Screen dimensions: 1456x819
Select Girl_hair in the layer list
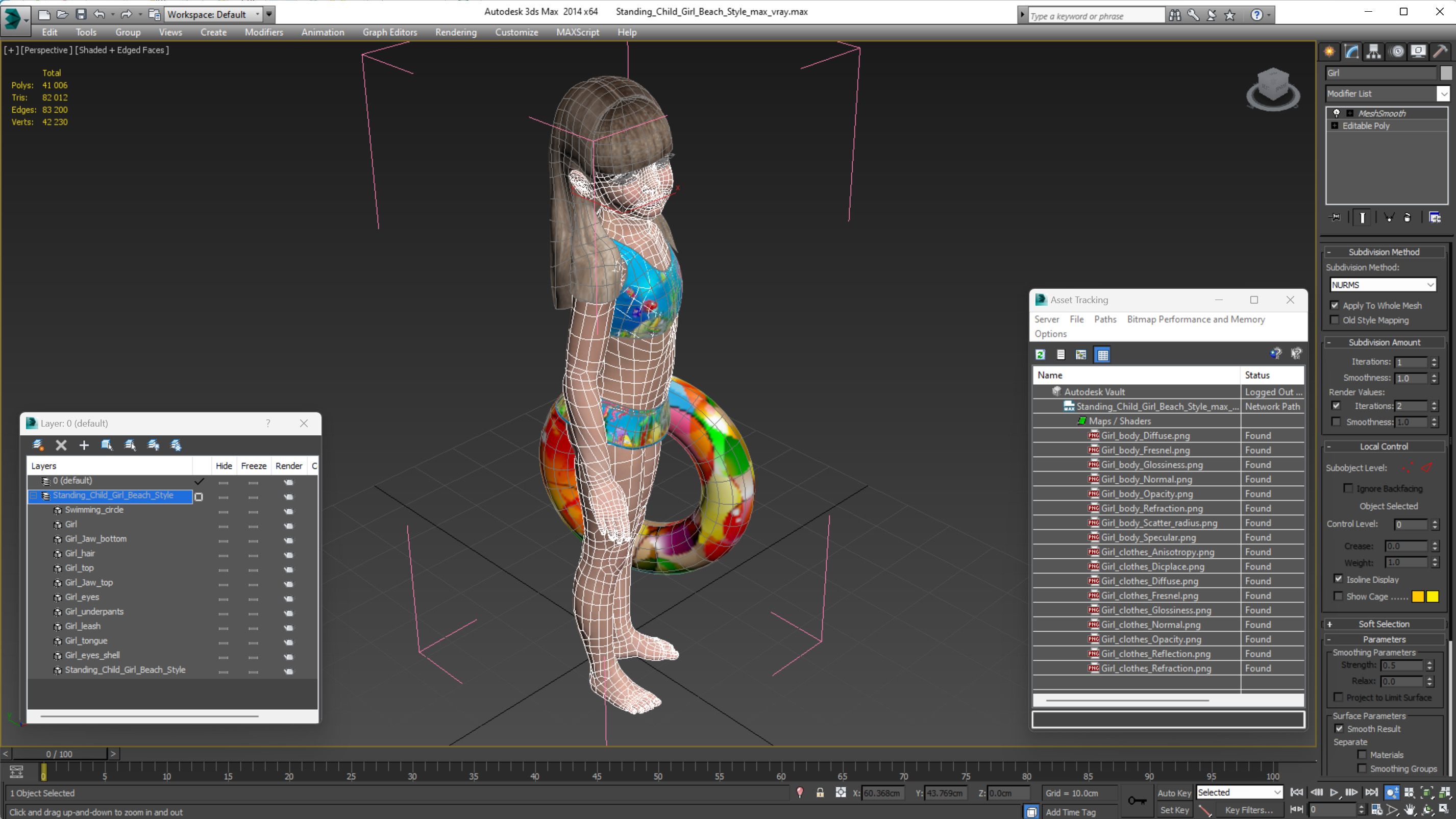[80, 553]
